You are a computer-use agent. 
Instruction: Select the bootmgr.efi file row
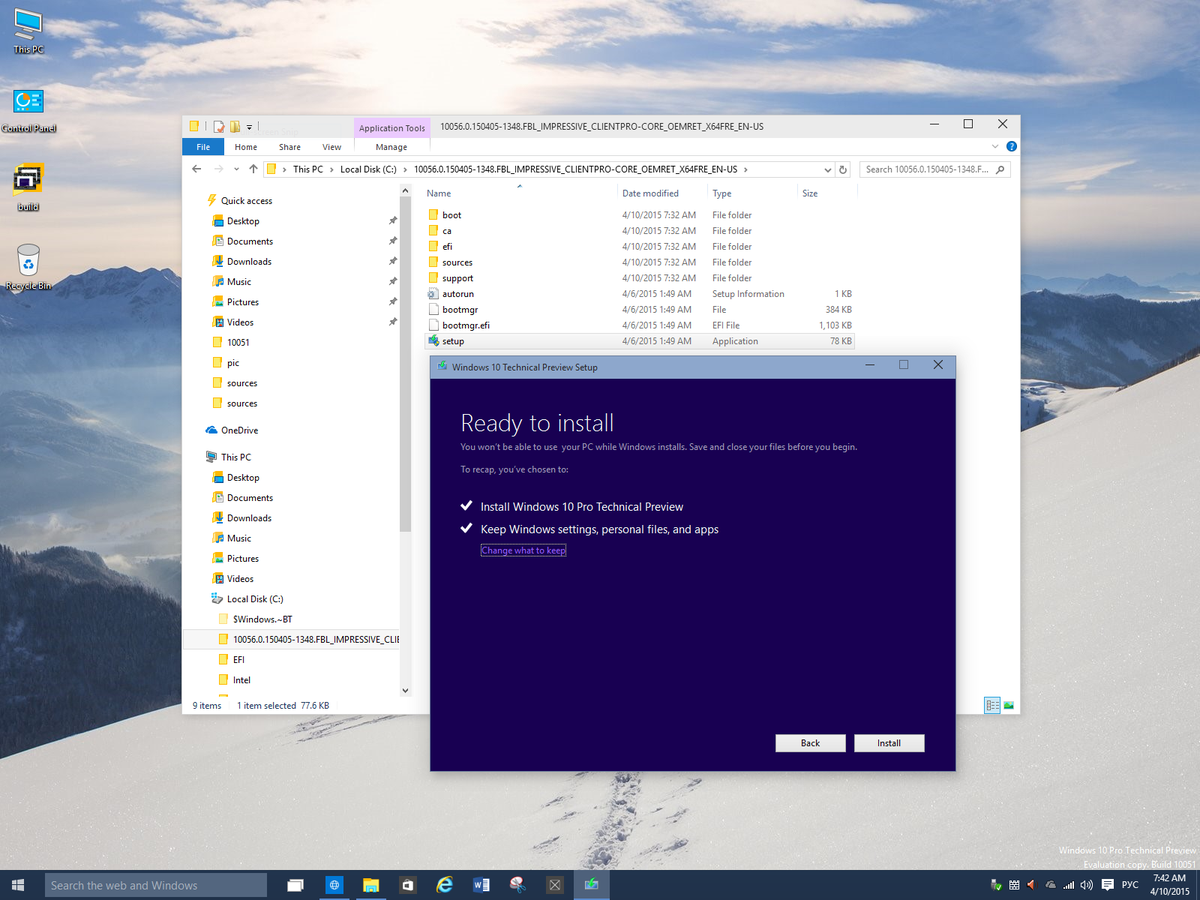640,325
